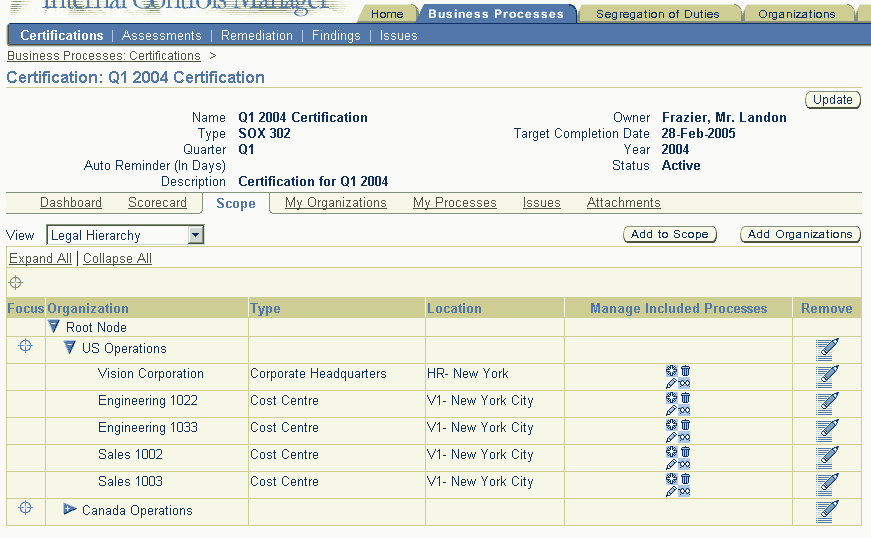871x538 pixels.
Task: Click the focus crosshair icon above table header
Action: point(16,283)
